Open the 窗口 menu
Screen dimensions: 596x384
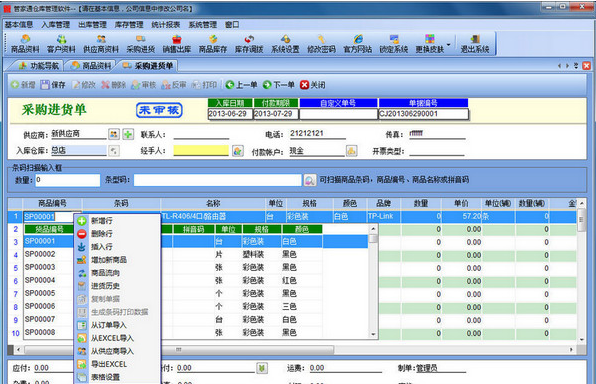click(232, 25)
